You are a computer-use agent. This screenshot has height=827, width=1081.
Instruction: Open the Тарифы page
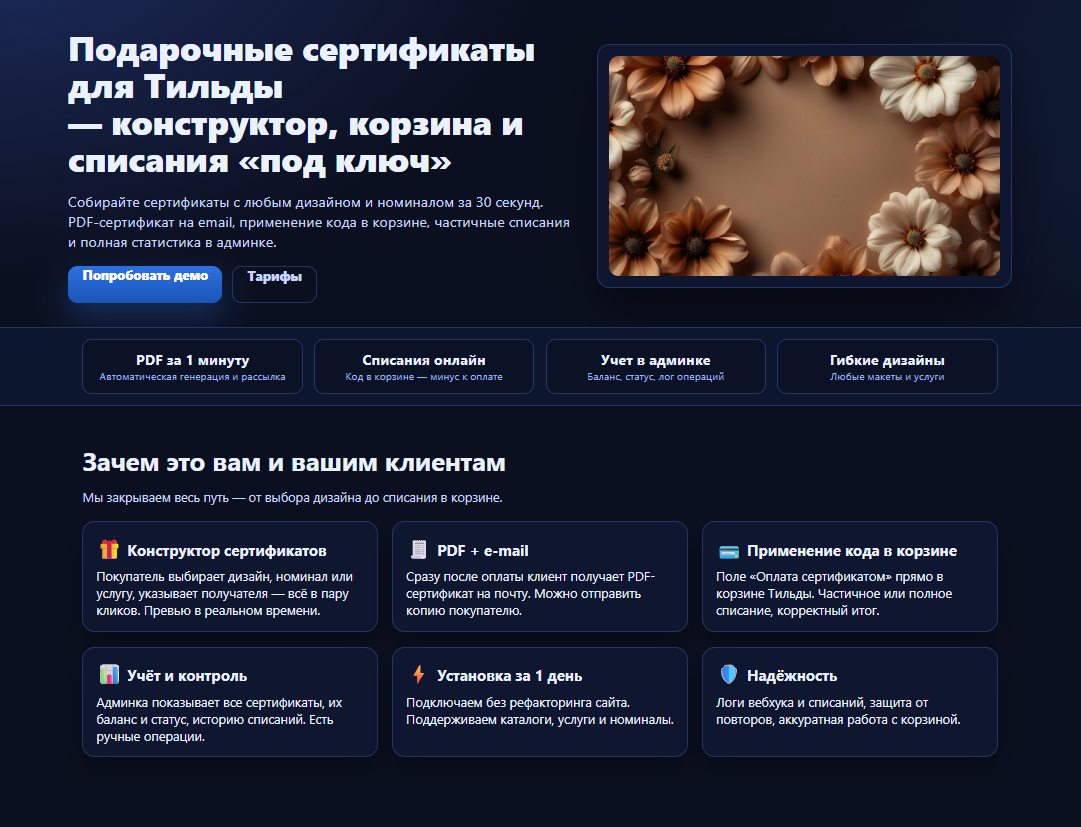pos(274,284)
